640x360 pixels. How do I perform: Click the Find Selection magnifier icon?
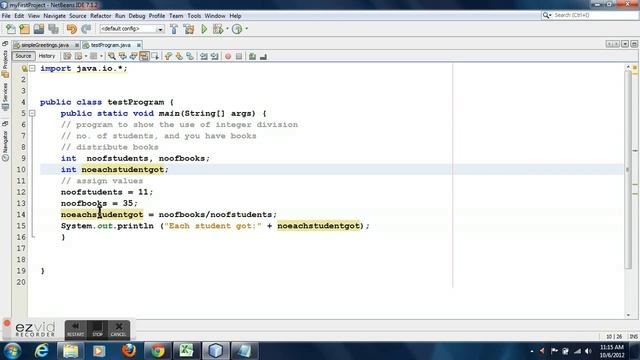[111, 56]
